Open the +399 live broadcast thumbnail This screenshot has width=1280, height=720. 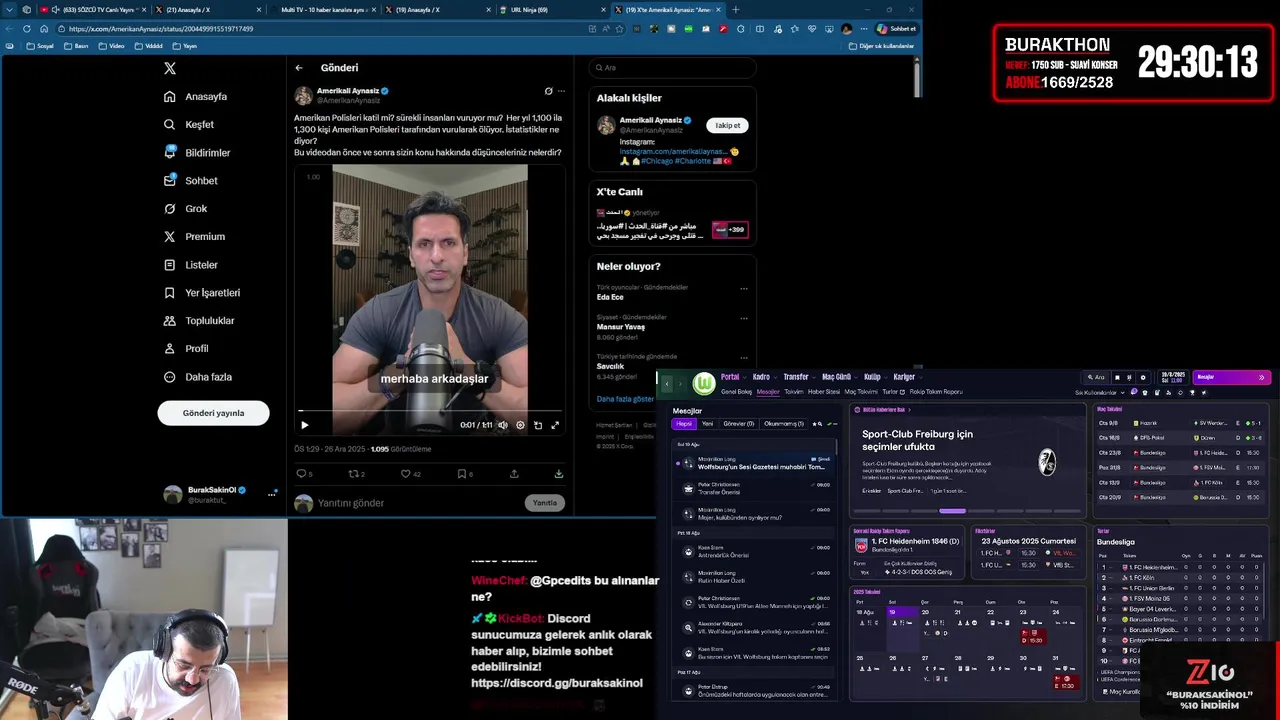coord(729,230)
